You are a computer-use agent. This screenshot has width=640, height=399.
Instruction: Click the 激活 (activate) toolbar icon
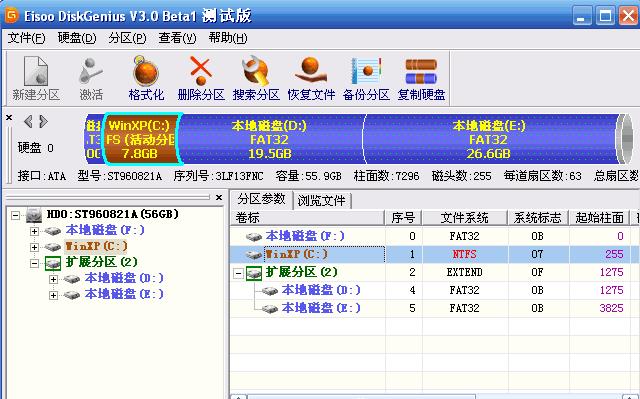tap(91, 78)
